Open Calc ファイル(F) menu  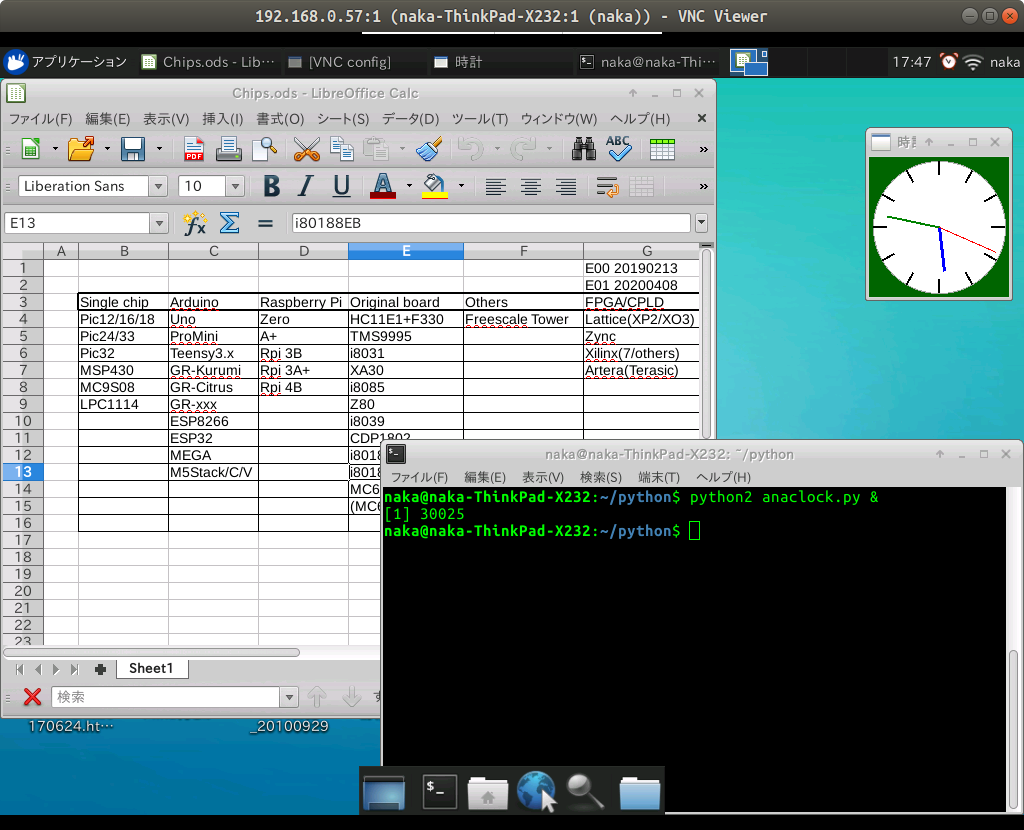(x=40, y=119)
